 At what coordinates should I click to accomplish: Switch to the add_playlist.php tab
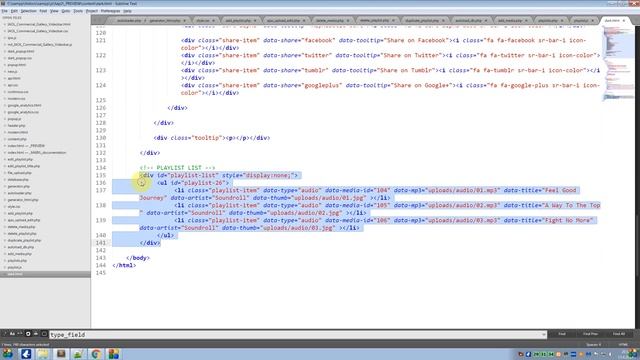click(x=238, y=20)
